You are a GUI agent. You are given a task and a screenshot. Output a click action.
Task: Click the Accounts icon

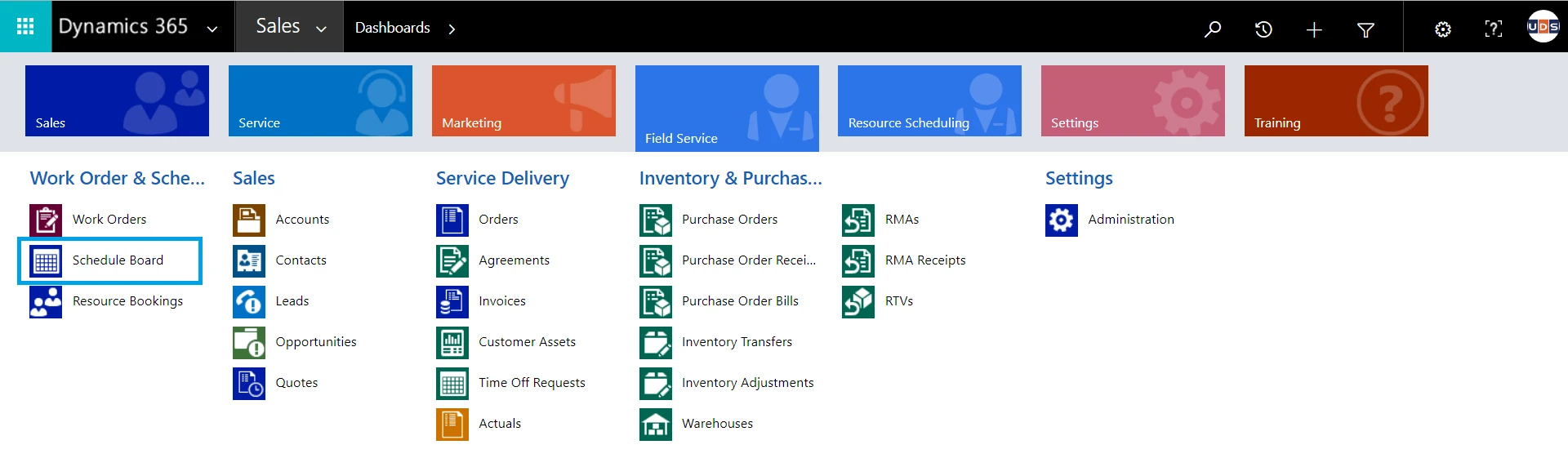click(x=249, y=220)
